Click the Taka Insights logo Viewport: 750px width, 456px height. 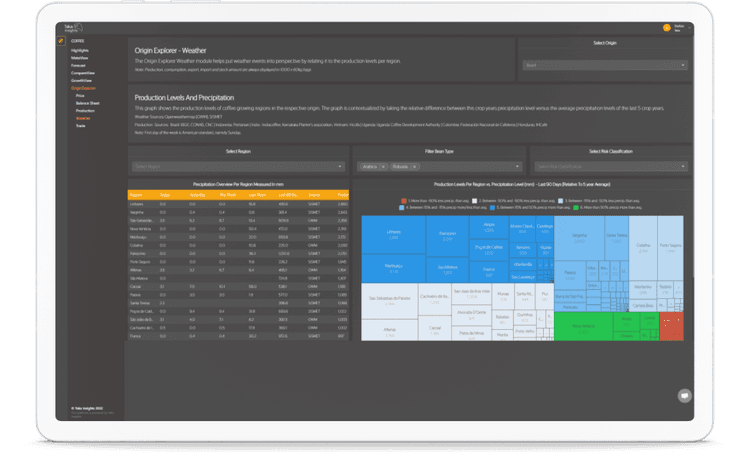73,28
